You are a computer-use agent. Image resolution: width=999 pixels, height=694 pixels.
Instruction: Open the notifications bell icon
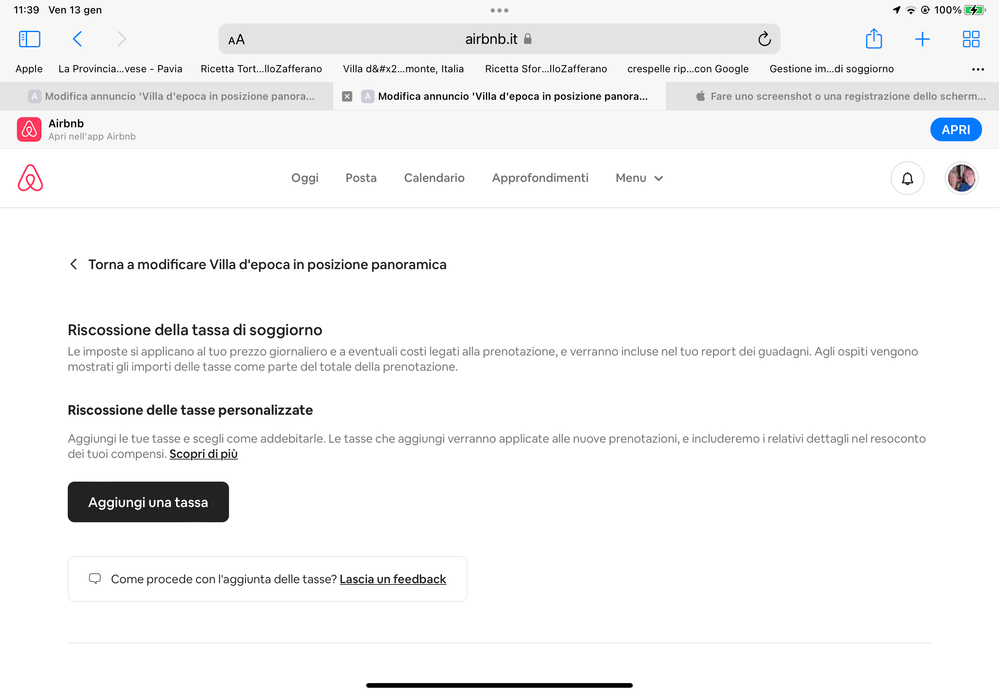[907, 178]
